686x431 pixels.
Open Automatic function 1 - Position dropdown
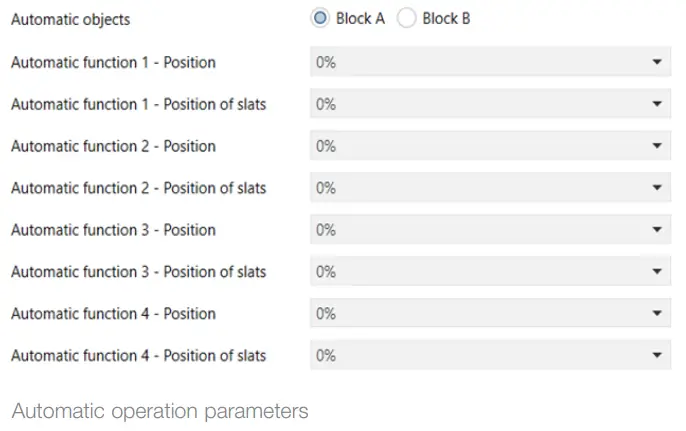(489, 62)
